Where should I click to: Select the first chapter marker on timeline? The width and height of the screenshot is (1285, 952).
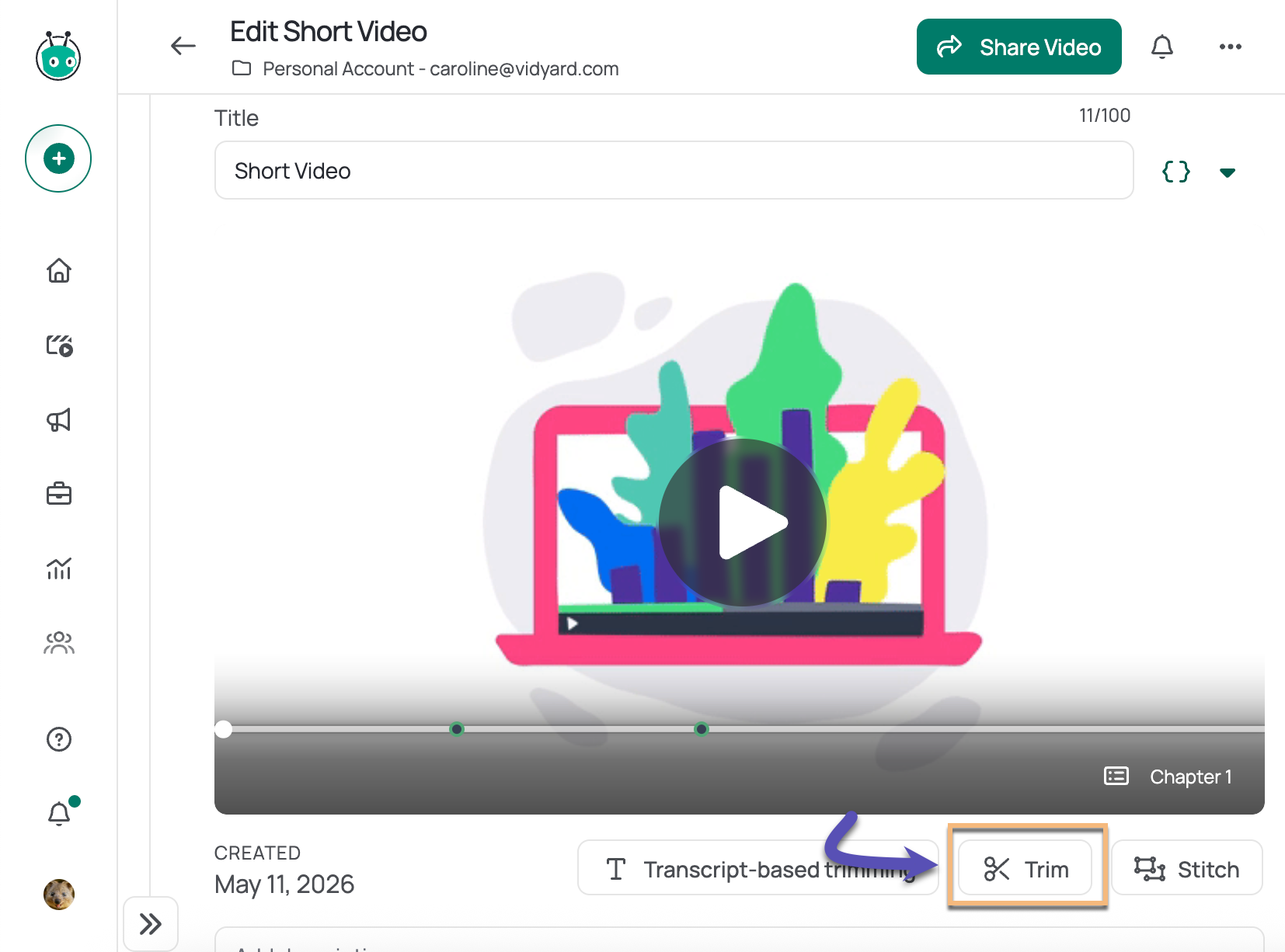pyautogui.click(x=457, y=729)
